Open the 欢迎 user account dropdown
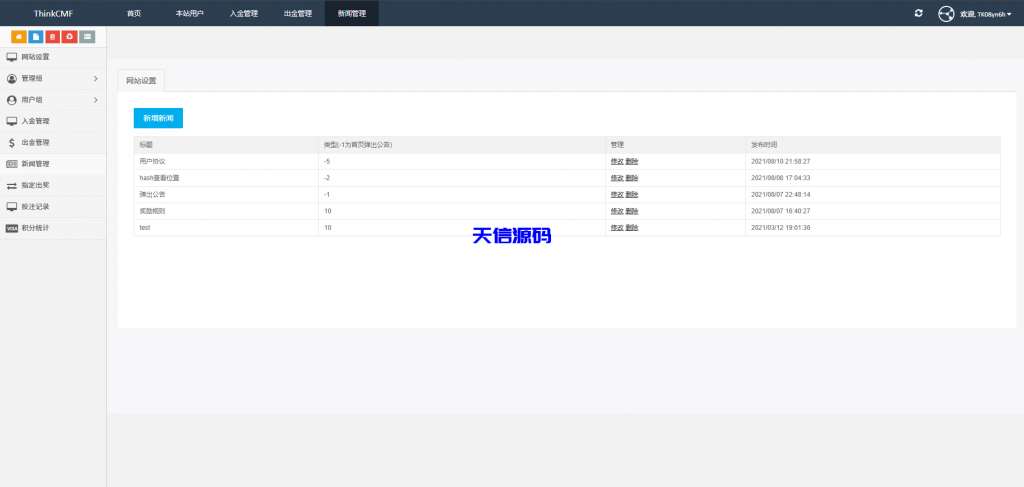Screen dimensions: 1024x487 tap(985, 14)
